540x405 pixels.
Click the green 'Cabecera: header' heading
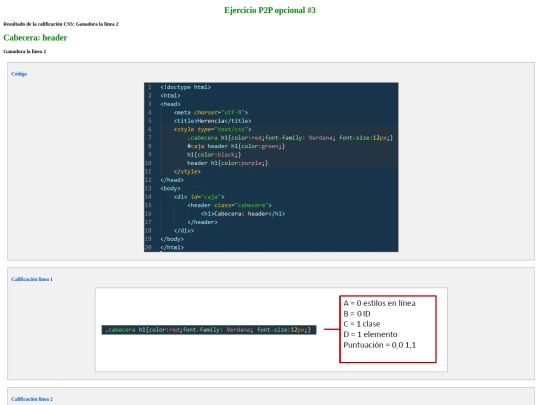tap(35, 38)
